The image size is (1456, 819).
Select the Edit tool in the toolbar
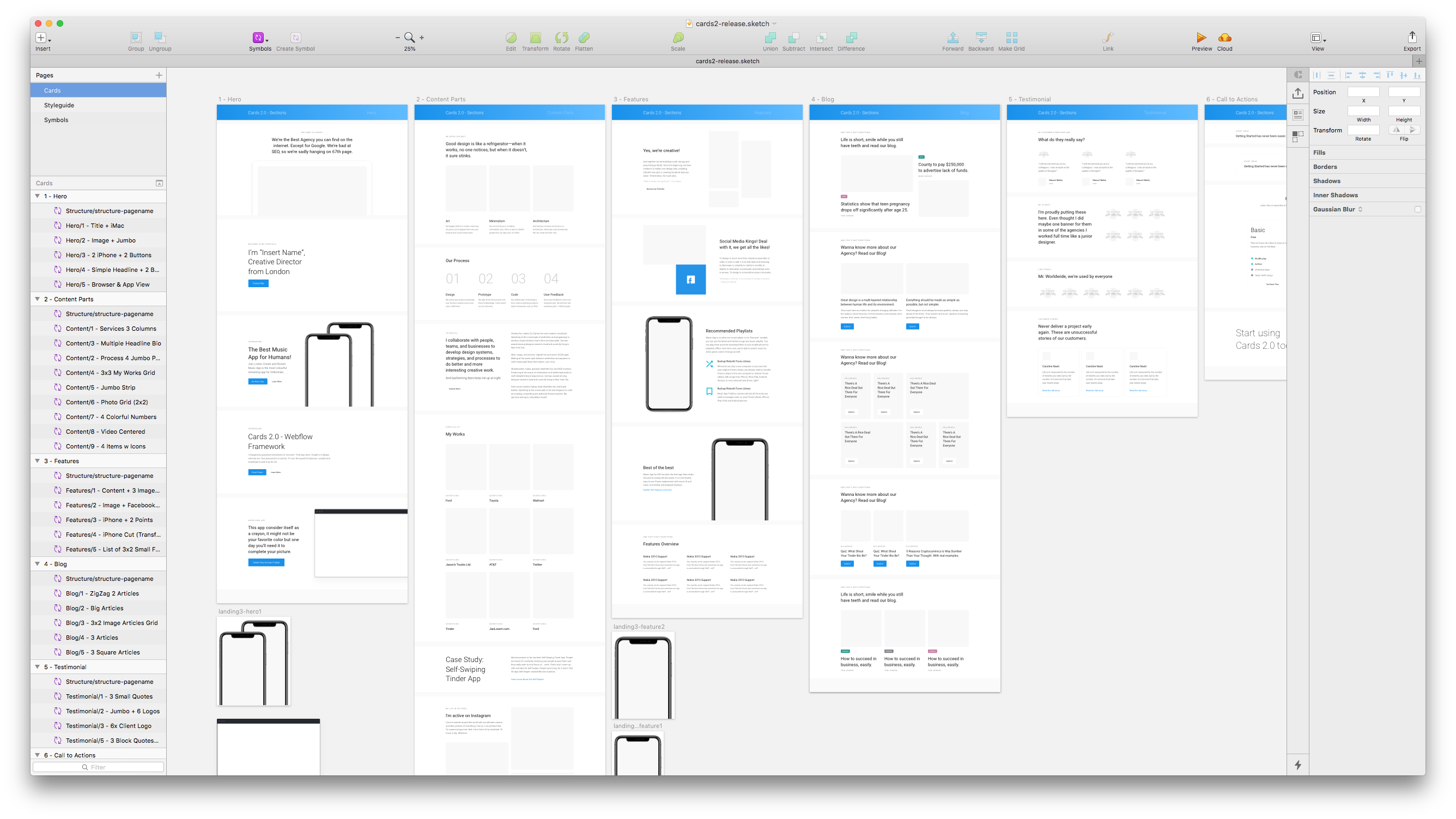point(511,38)
